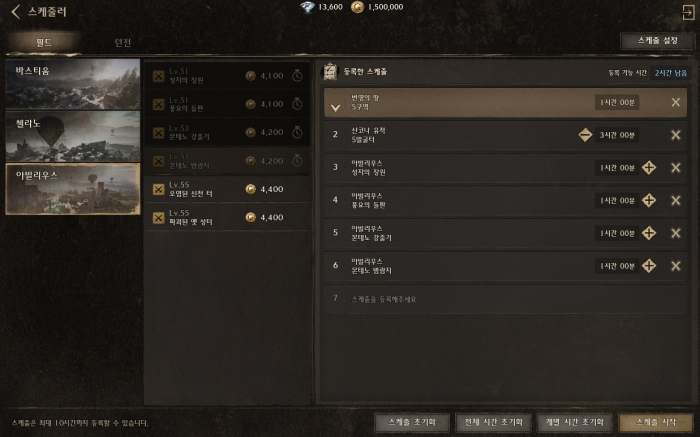Viewport: 700px width, 437px height.
Task: Add time with plus icon on row 3
Action: [649, 168]
